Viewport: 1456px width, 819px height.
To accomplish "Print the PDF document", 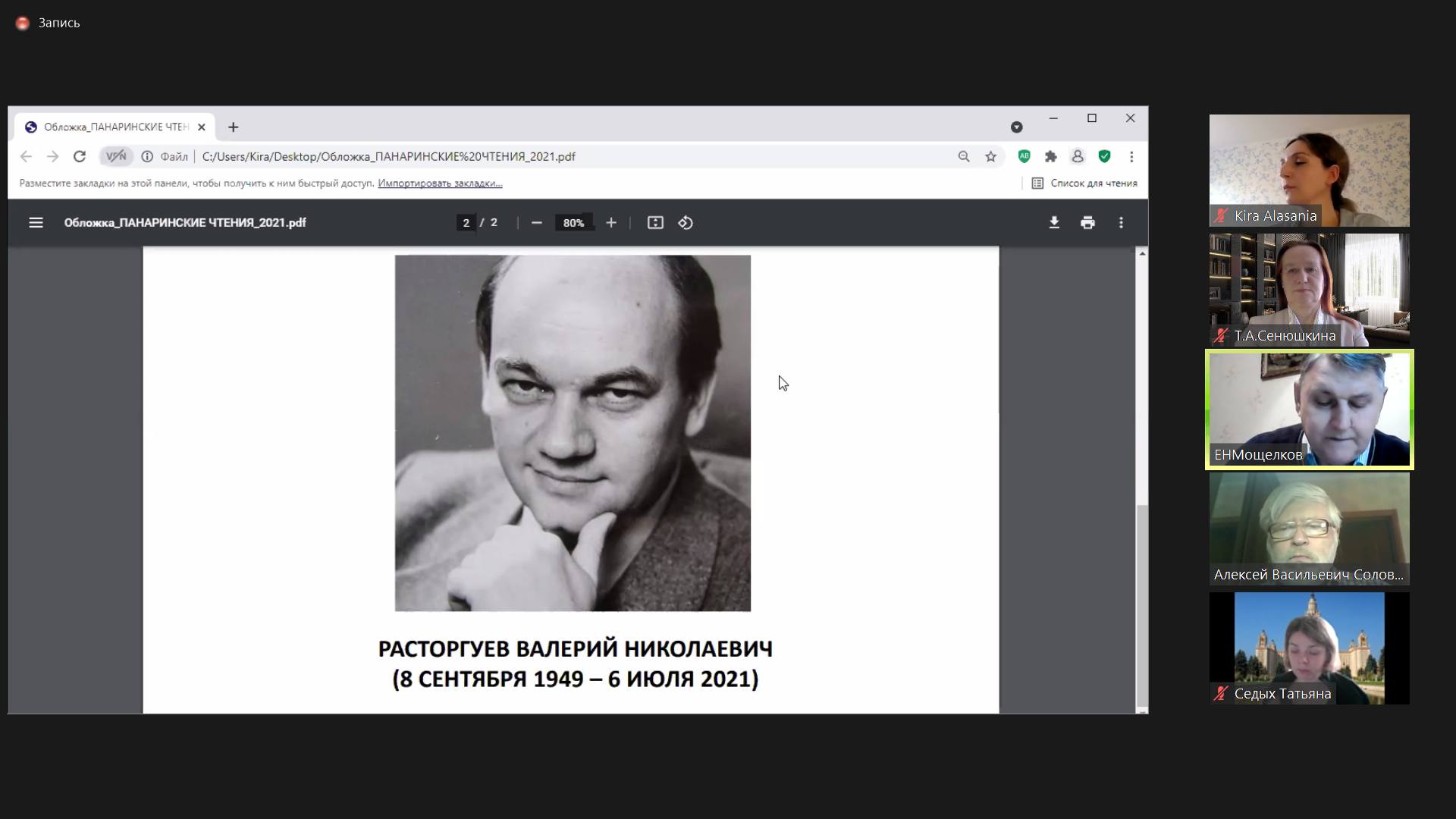I will [x=1087, y=223].
